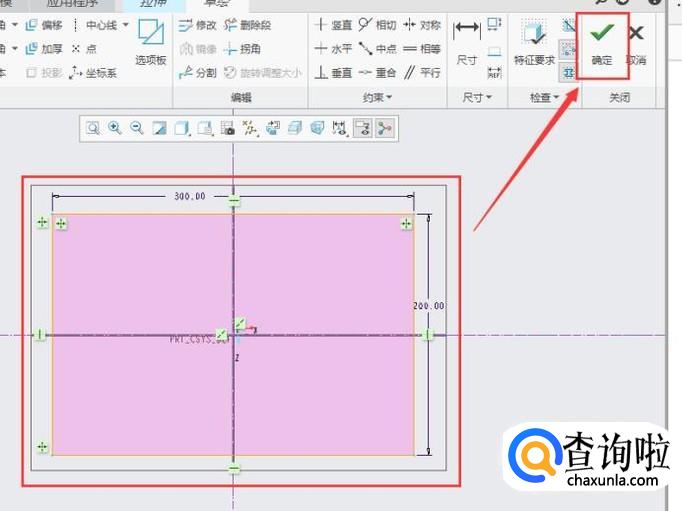Open the Saved Orientations icon
The height and width of the screenshot is (511, 682).
pos(204,128)
